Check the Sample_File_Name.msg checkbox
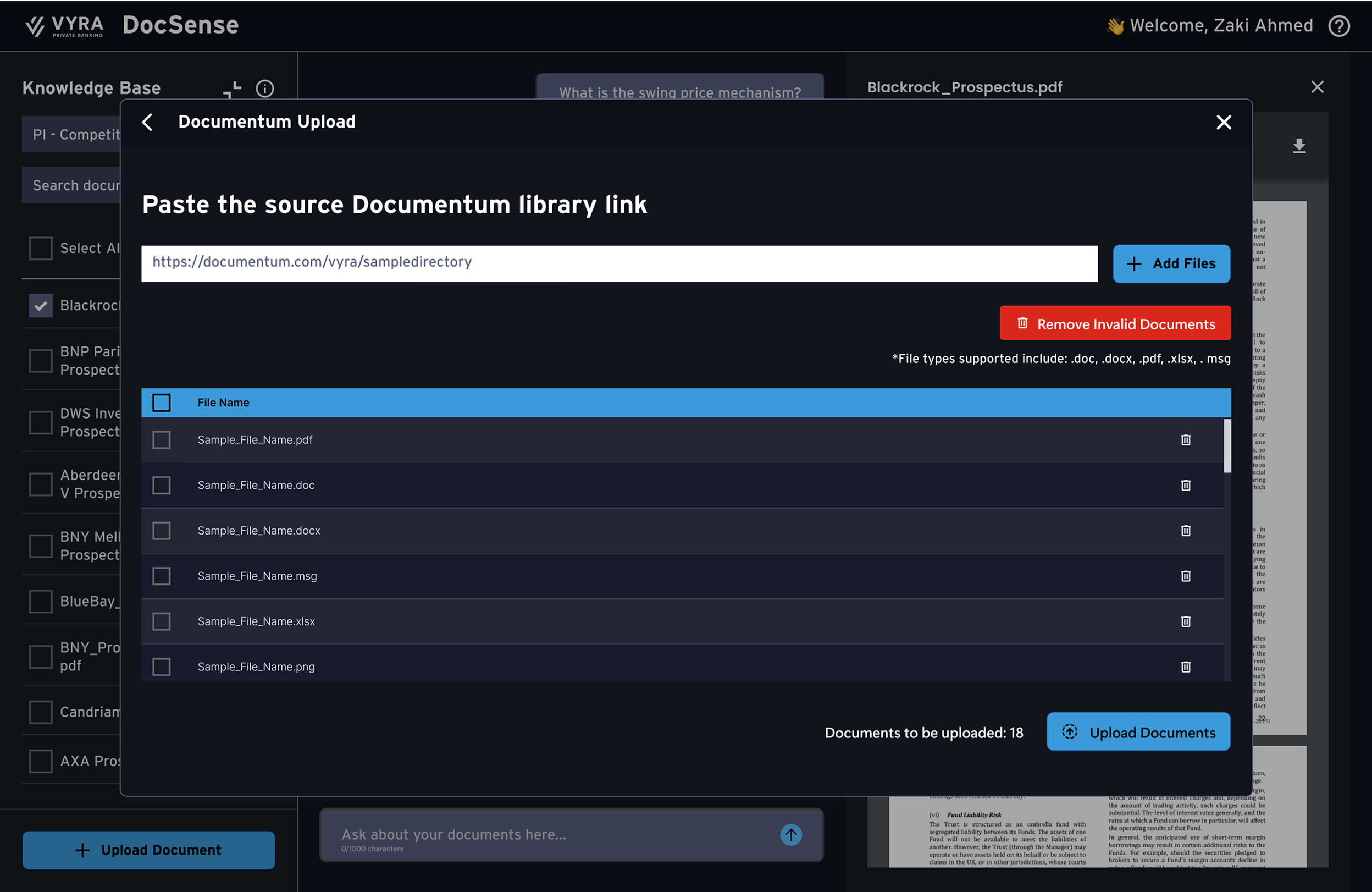 point(162,576)
